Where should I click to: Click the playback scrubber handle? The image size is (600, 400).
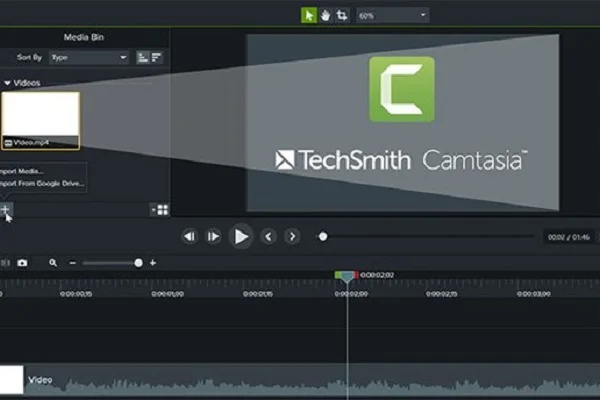pos(323,237)
